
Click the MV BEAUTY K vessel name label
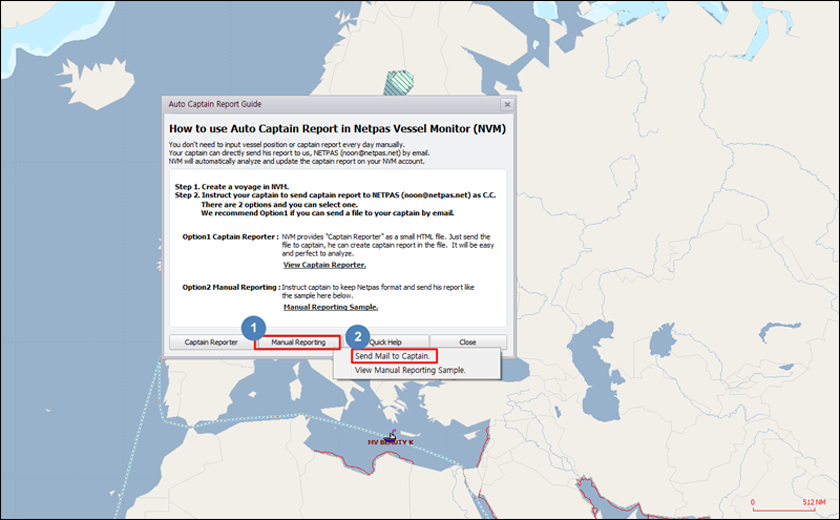(x=391, y=442)
